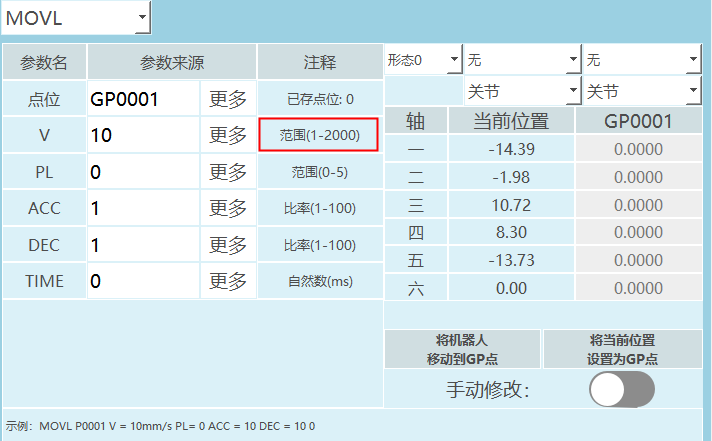Image resolution: width=712 pixels, height=441 pixels.
Task: Click 更多 in the DEC row
Action: click(x=227, y=245)
